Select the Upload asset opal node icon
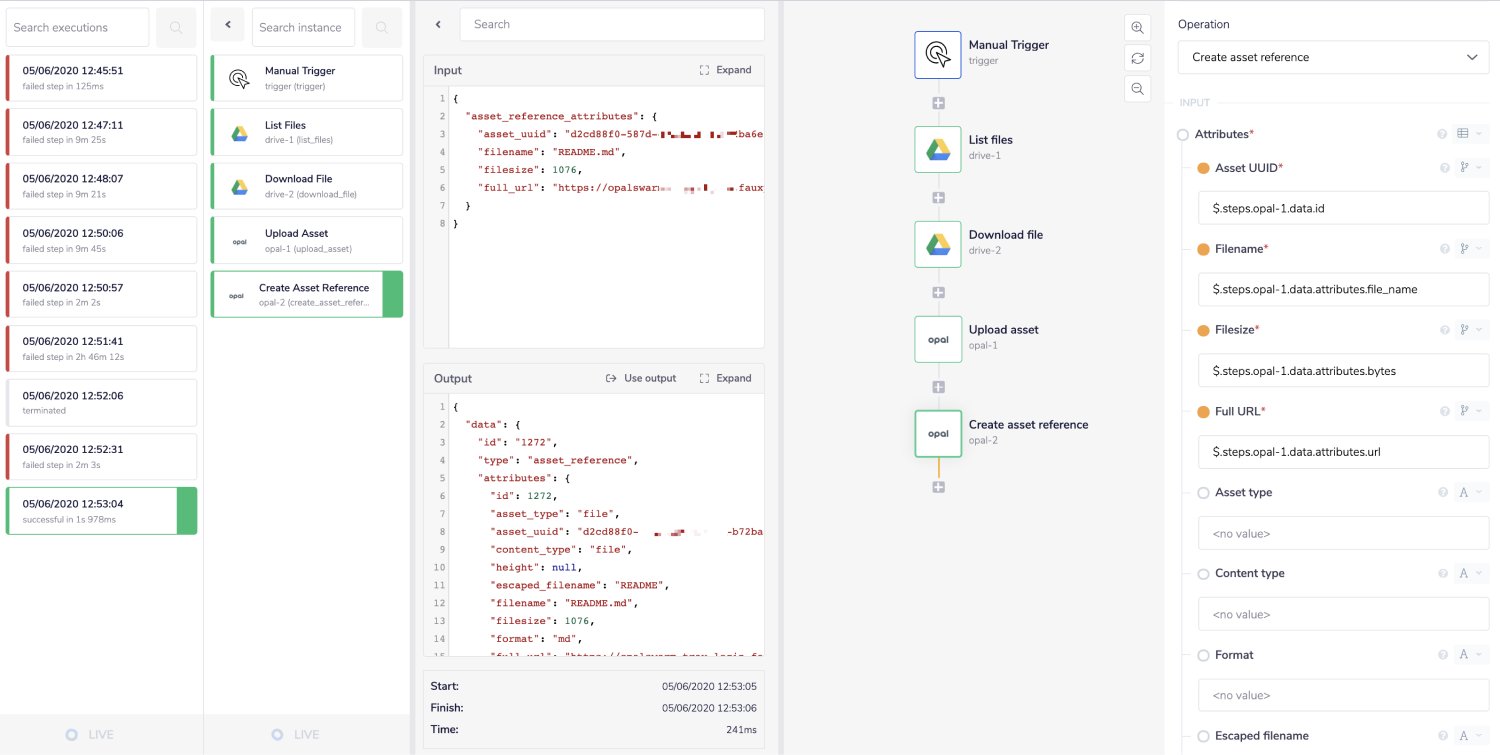Image resolution: width=1500 pixels, height=755 pixels. point(937,339)
